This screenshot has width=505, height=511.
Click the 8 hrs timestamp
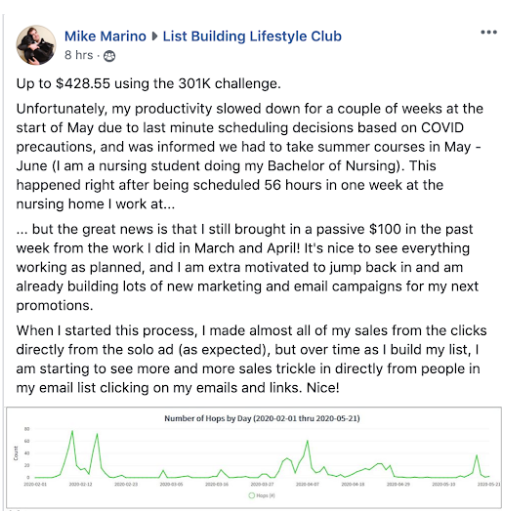(x=79, y=55)
